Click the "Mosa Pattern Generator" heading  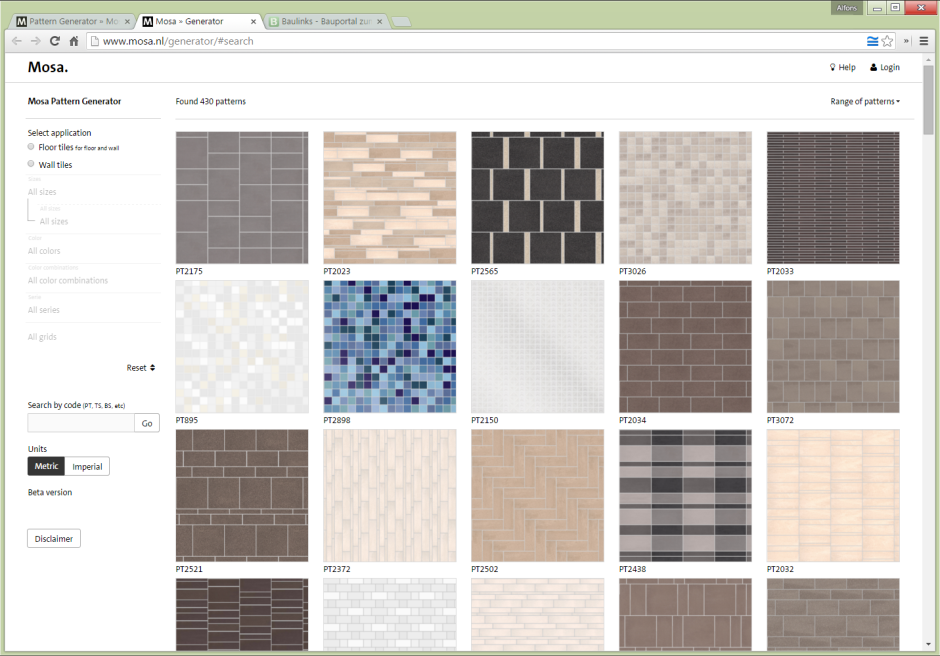(x=74, y=101)
